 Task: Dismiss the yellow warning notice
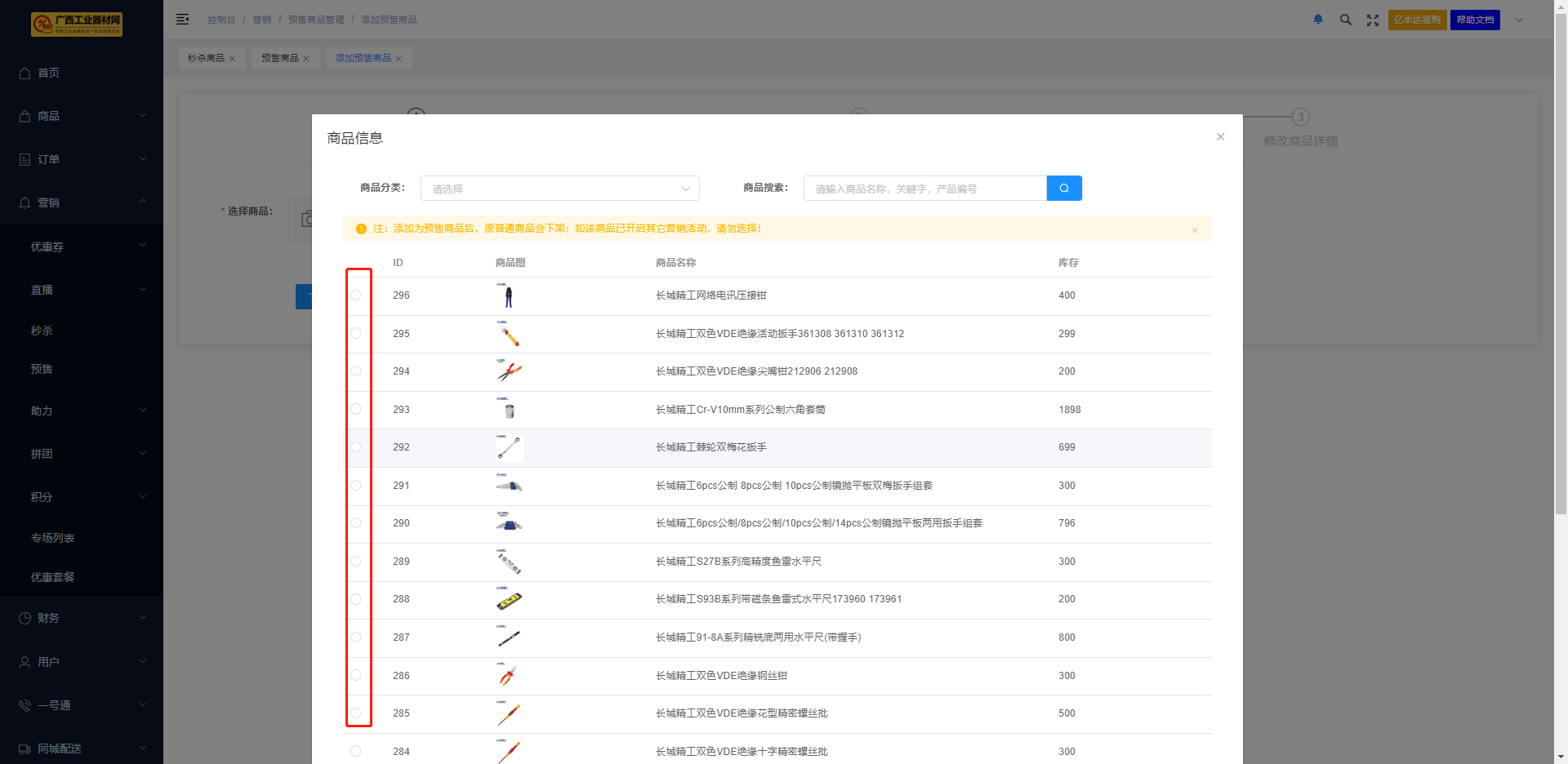coord(1195,230)
